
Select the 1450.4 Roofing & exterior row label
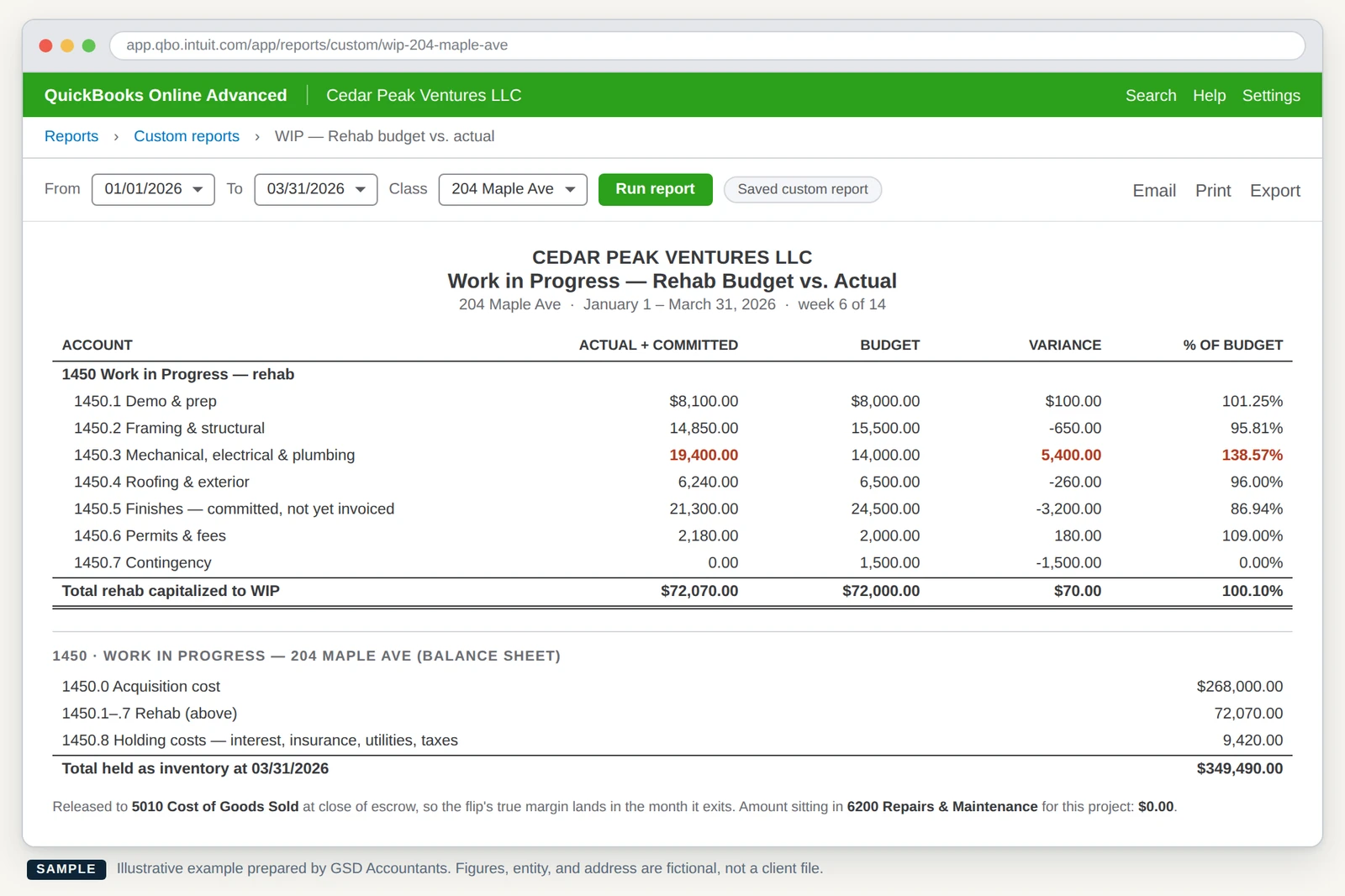point(161,482)
